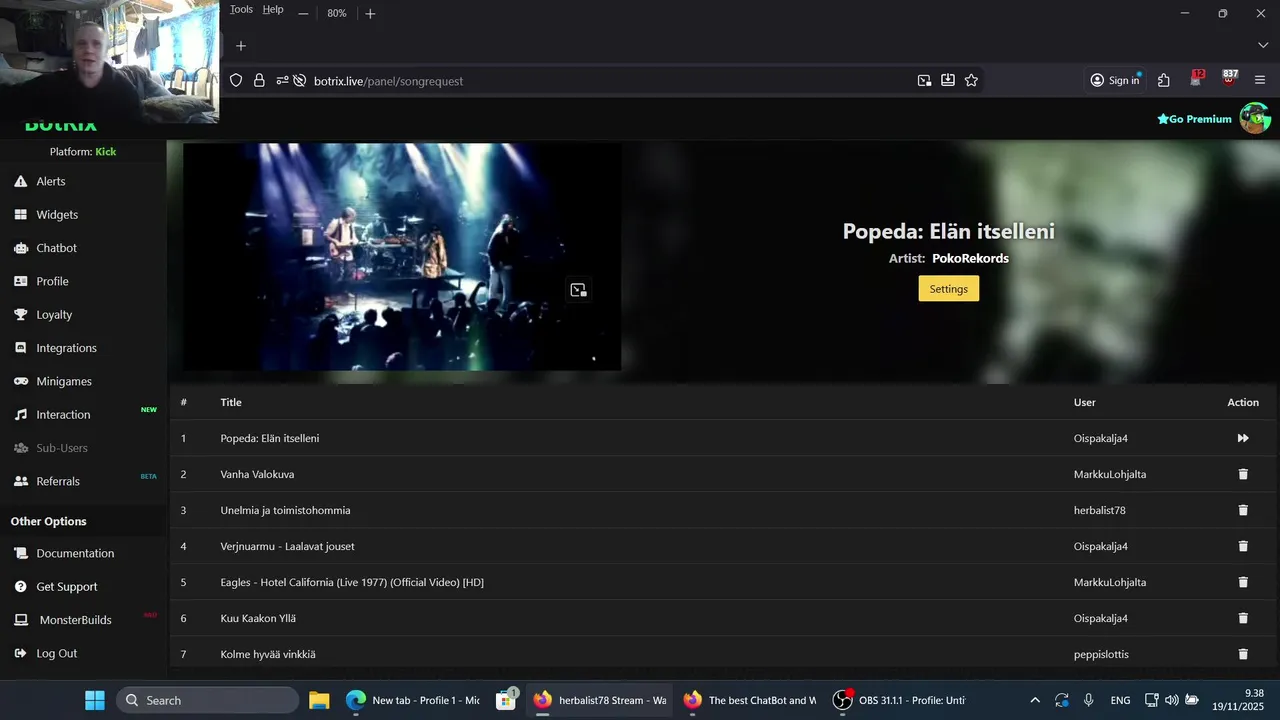1280x720 pixels.
Task: Click the taskbar Search box
Action: [x=207, y=700]
